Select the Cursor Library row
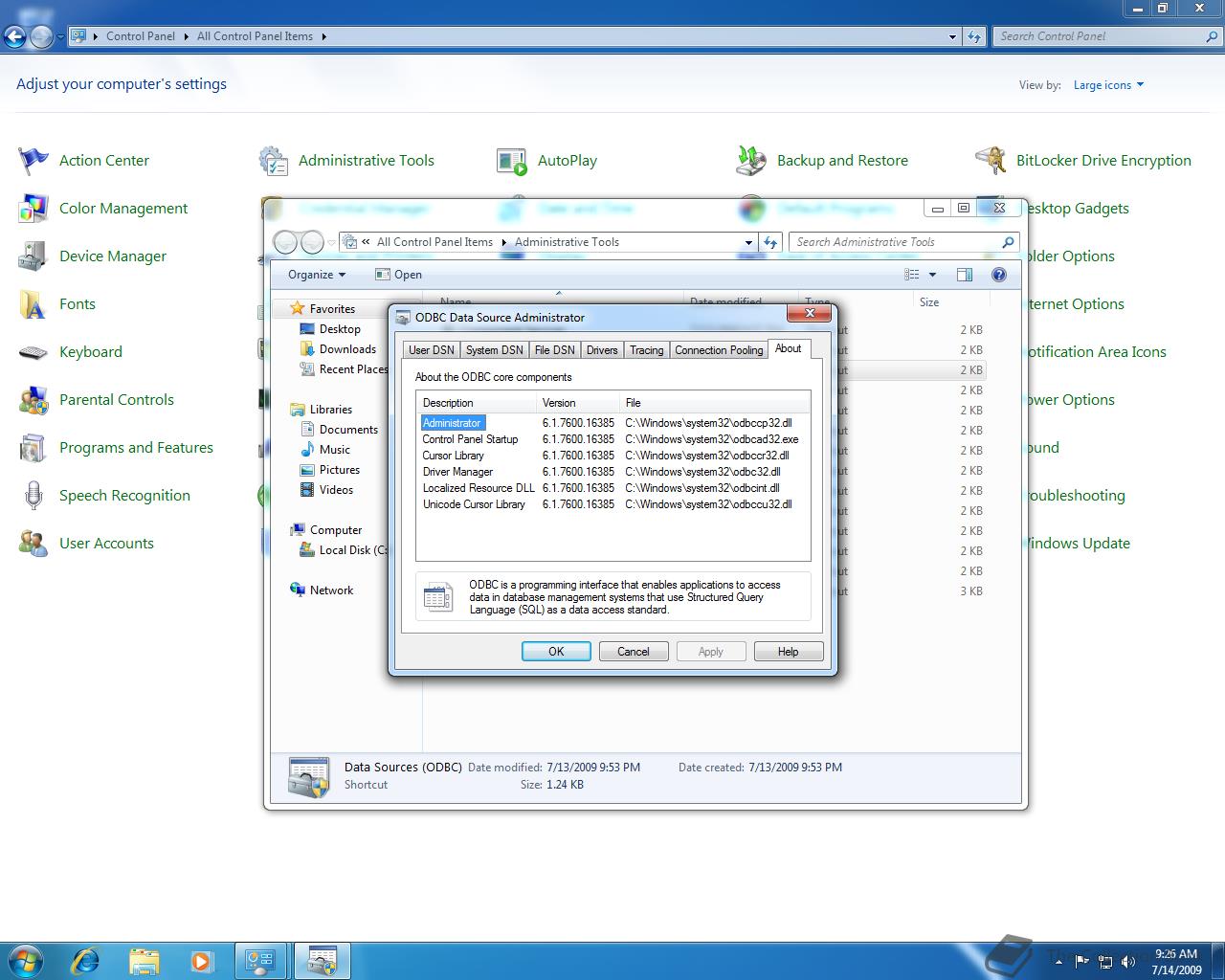1225x980 pixels. pos(612,456)
